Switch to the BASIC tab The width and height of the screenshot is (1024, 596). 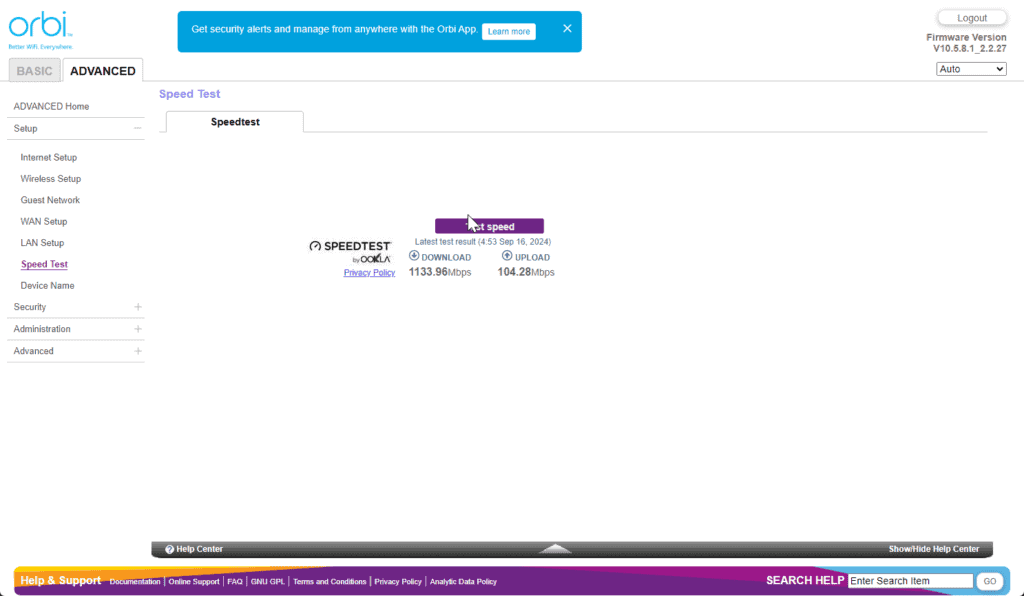[35, 71]
